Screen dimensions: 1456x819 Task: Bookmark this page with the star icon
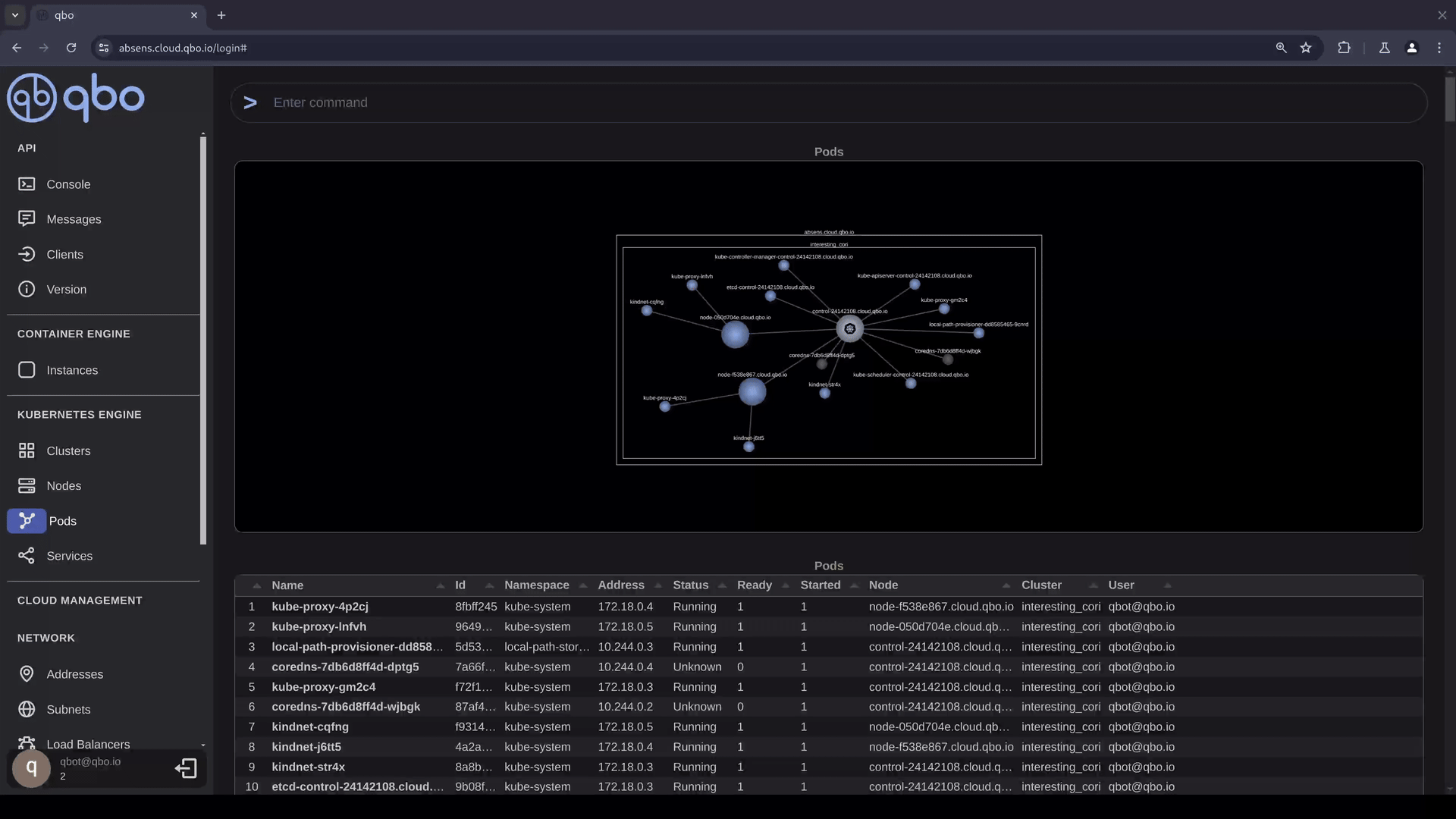(1306, 48)
